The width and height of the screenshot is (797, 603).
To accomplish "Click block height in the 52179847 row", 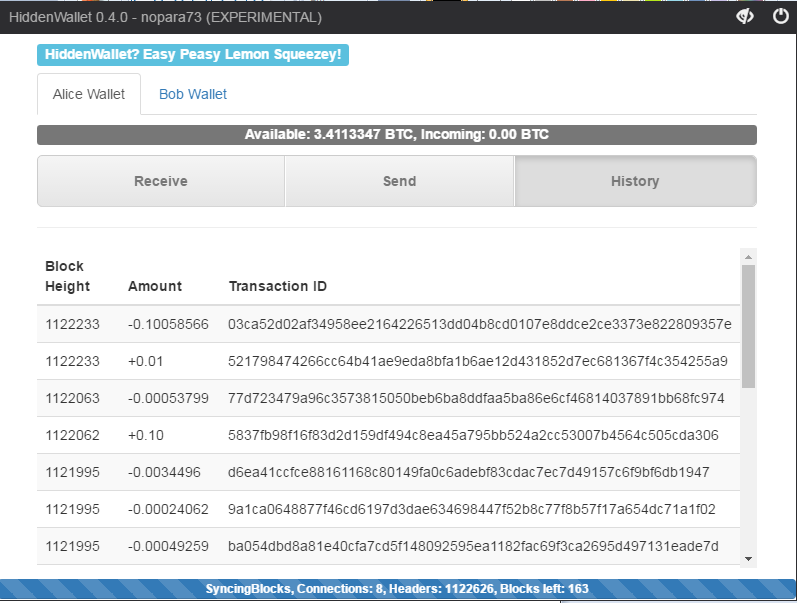I will pos(72,361).
